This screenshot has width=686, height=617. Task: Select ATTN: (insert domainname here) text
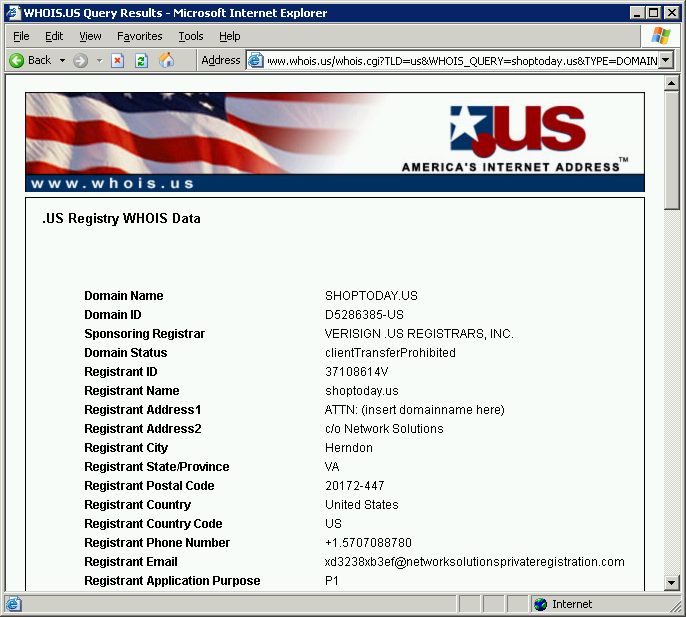414,410
